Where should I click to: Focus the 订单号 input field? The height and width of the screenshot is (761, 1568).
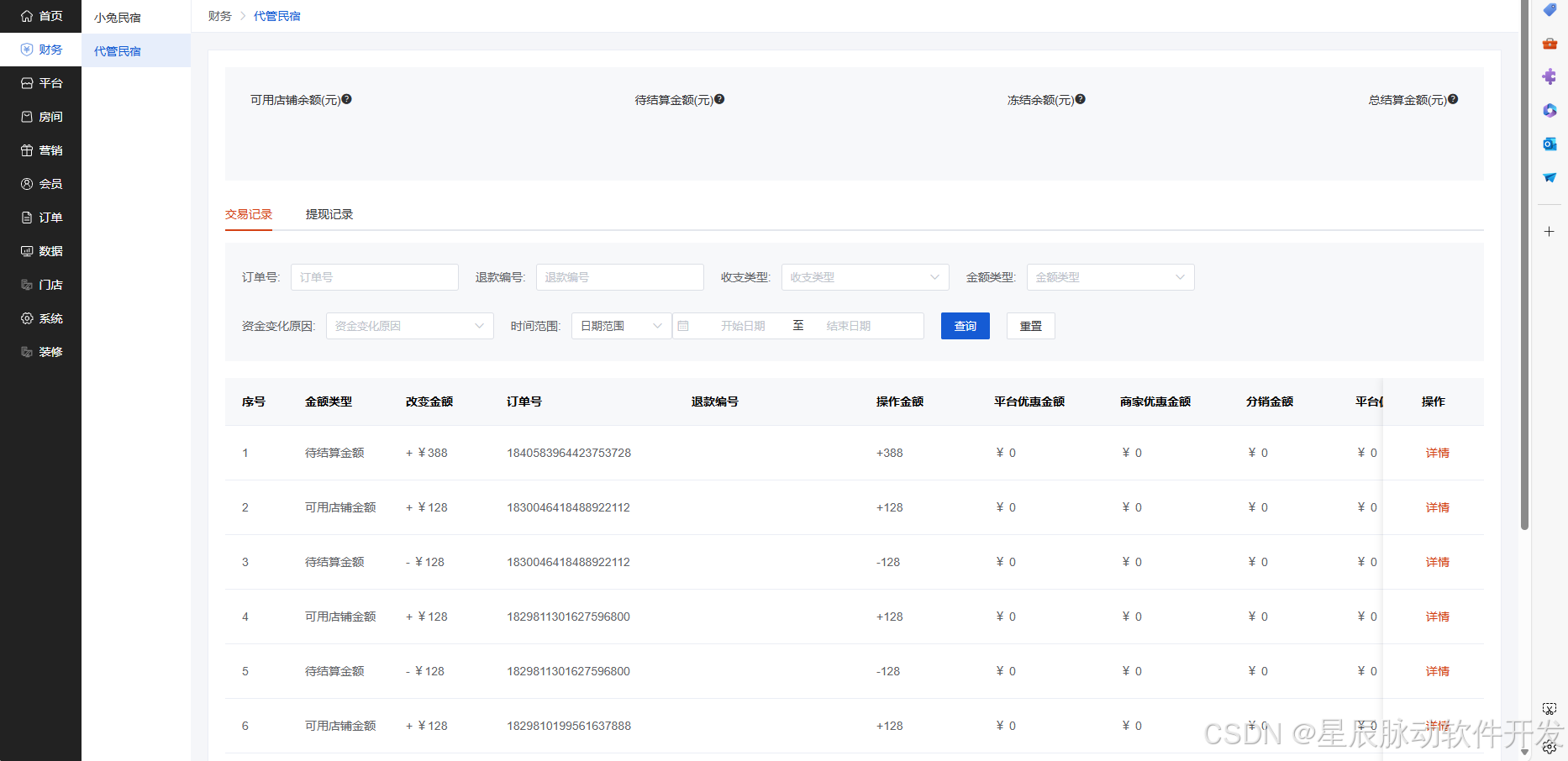click(x=375, y=277)
